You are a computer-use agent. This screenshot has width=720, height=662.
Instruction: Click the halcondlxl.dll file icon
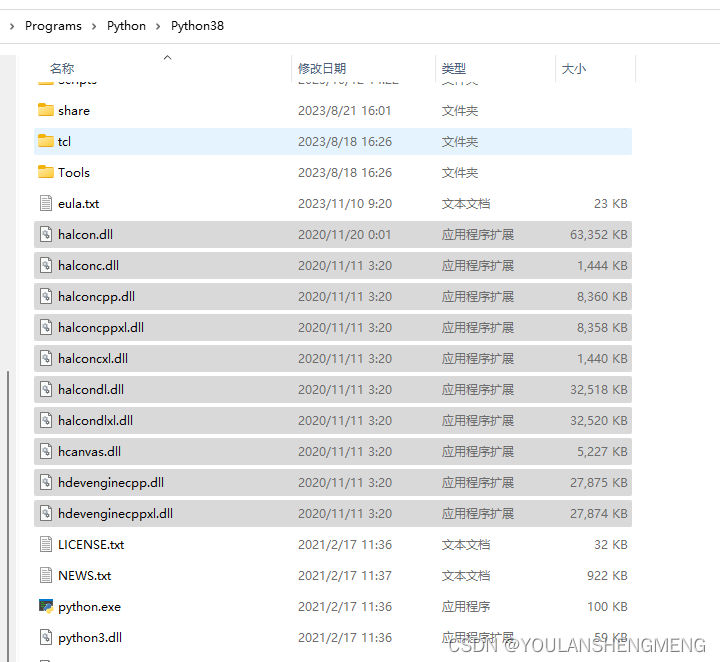[45, 420]
